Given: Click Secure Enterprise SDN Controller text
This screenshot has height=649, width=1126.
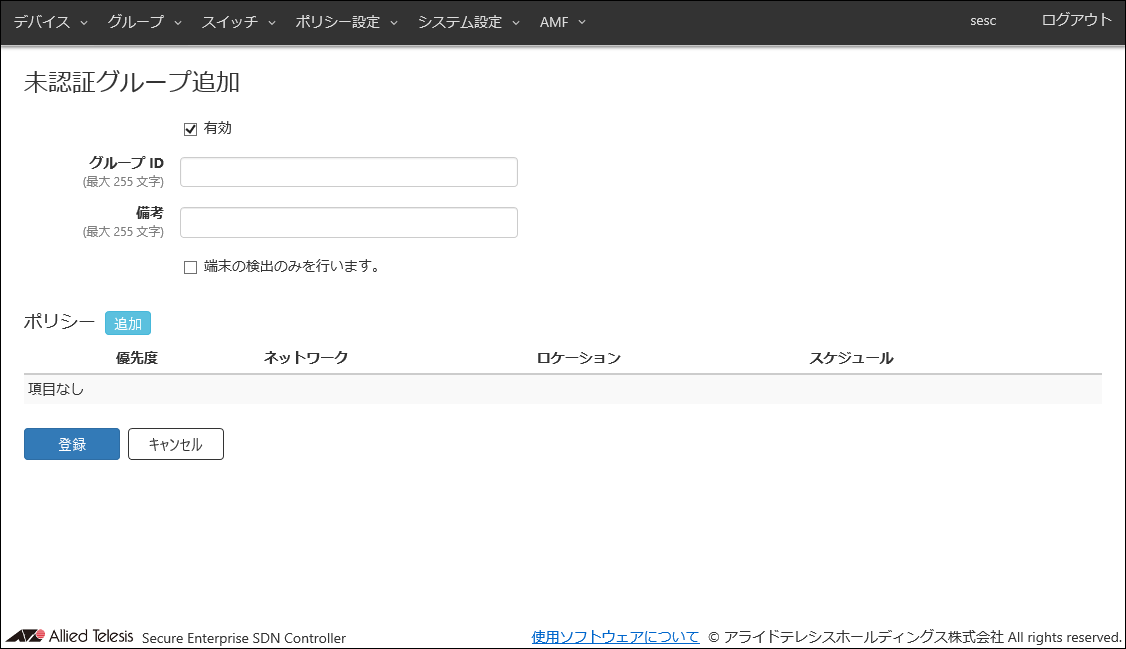Looking at the screenshot, I should click(244, 638).
